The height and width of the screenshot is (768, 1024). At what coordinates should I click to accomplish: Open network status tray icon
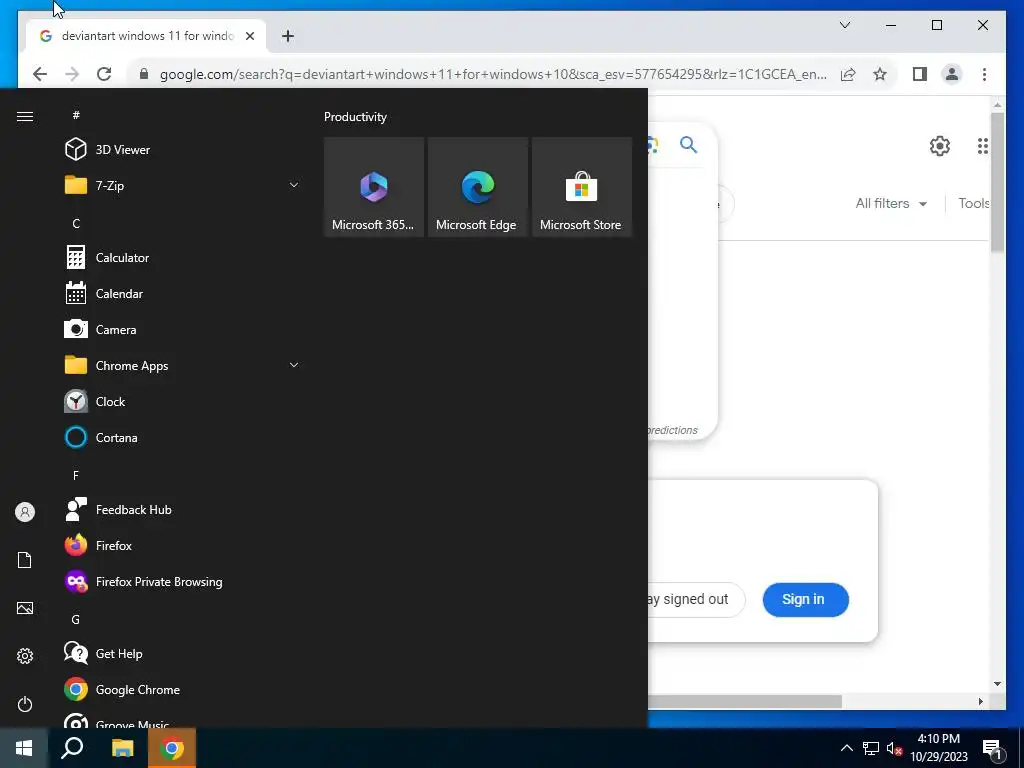tap(871, 748)
